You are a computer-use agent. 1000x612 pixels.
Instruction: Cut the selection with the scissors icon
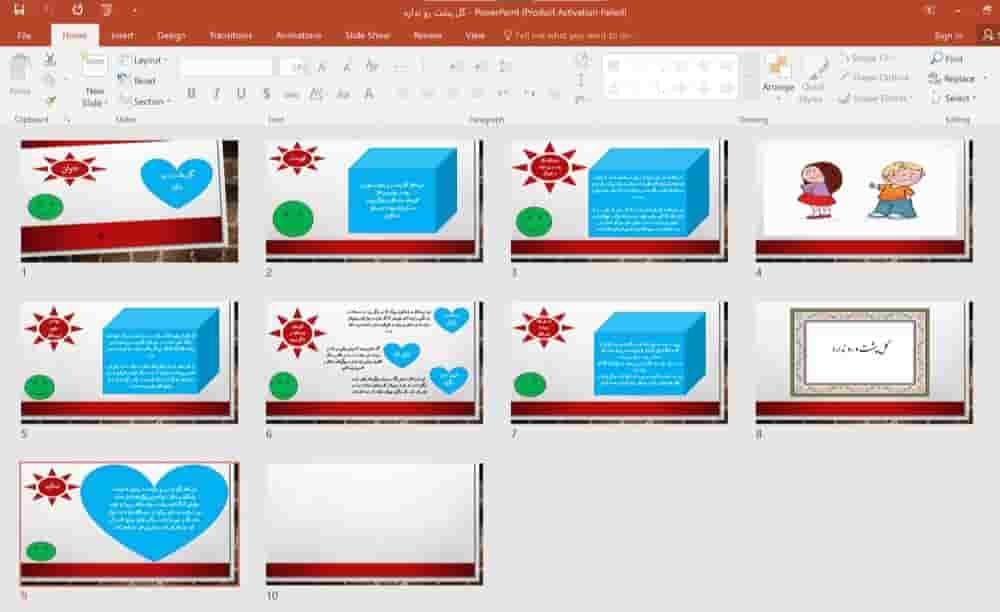pyautogui.click(x=50, y=60)
